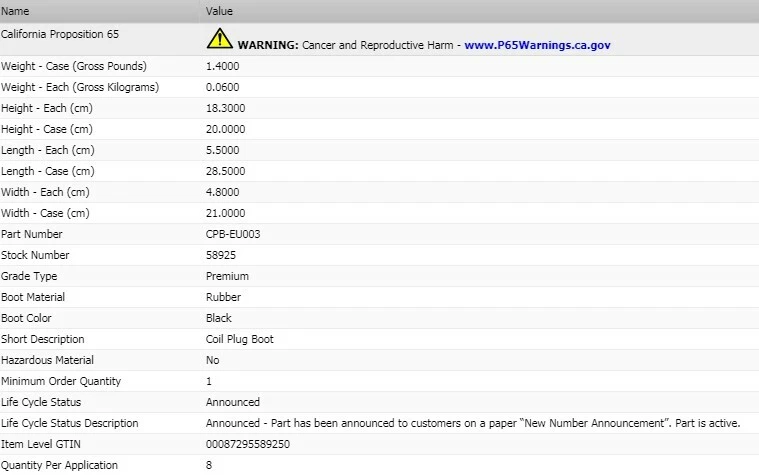Click the yellow warning triangle icon

click(x=219, y=39)
